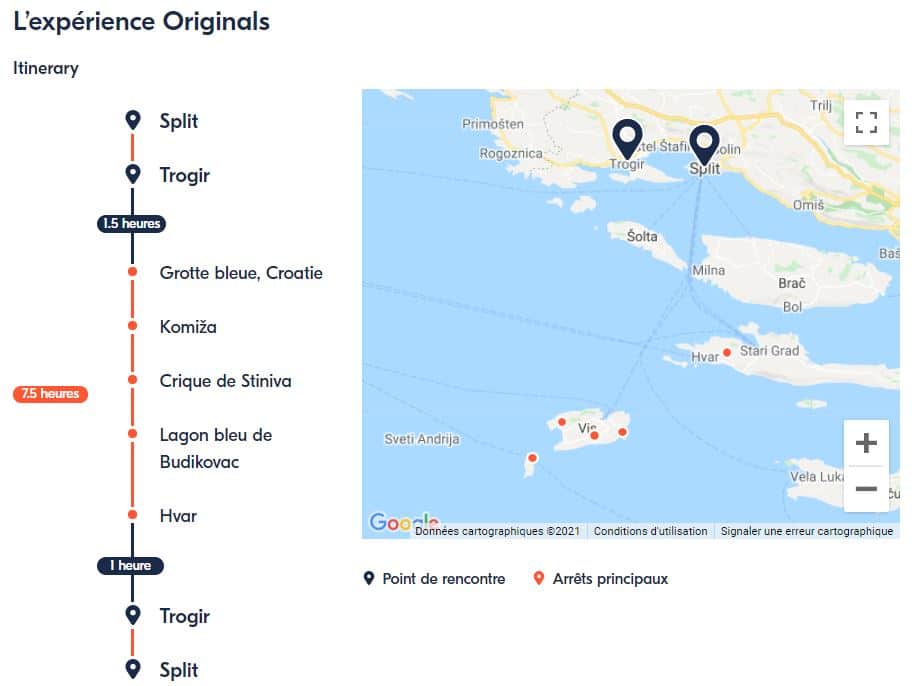Click the last Trogir pin in itinerary
The height and width of the screenshot is (686, 924).
[132, 616]
